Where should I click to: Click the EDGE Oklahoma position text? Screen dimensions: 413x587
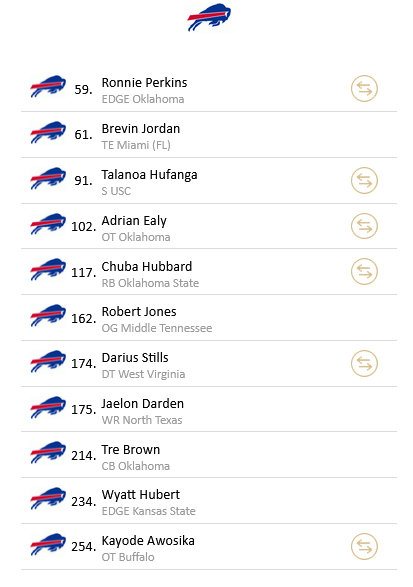[143, 99]
